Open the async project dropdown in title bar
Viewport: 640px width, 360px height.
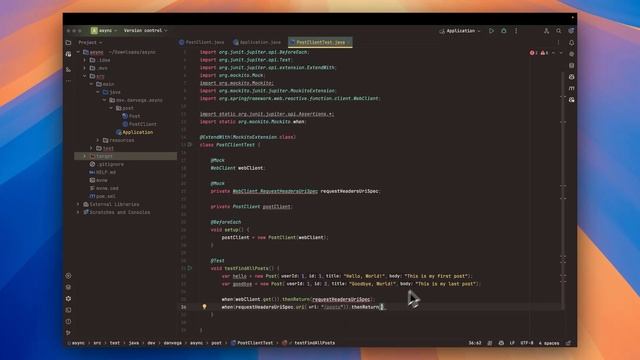coord(104,31)
